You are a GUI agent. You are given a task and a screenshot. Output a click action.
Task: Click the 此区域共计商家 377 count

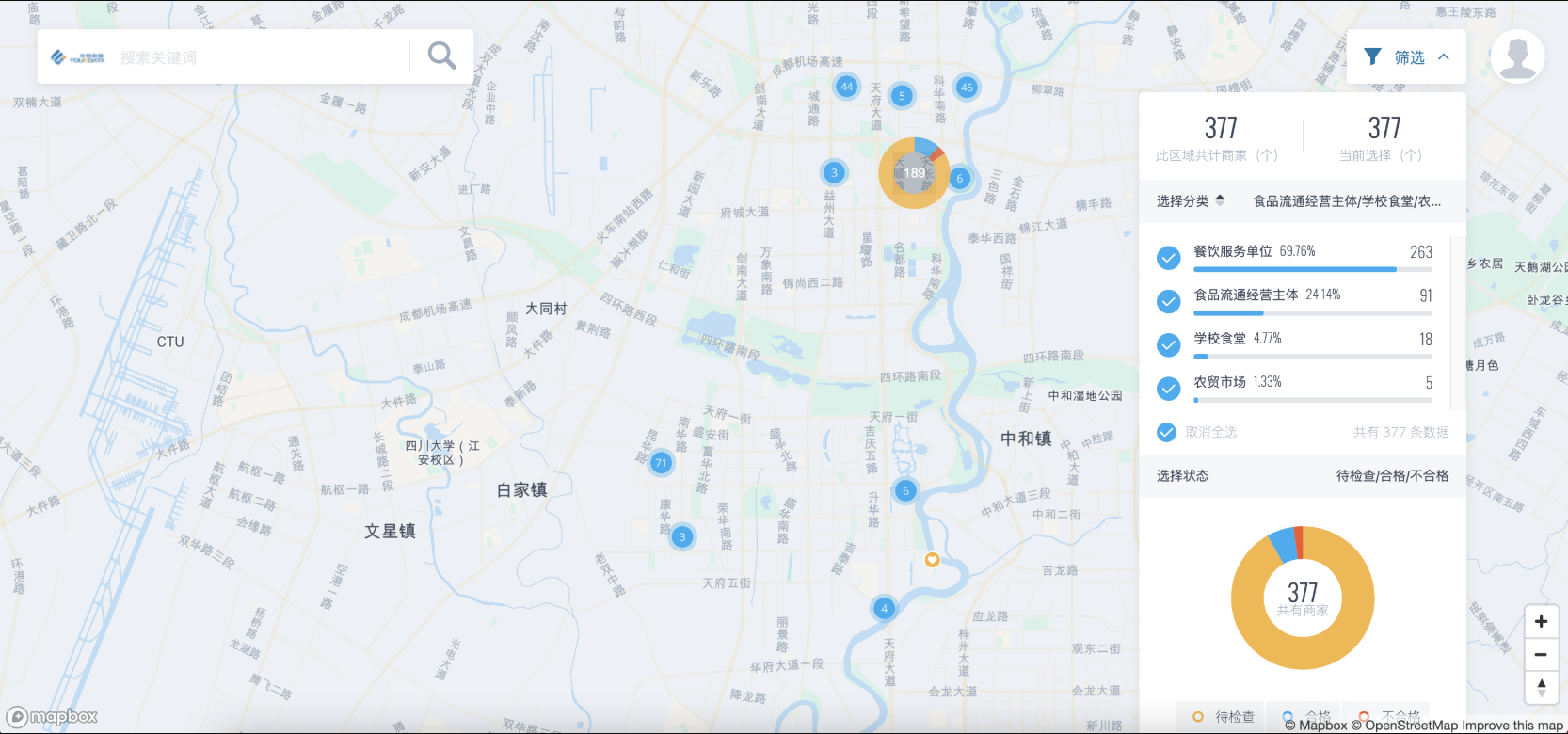pyautogui.click(x=1221, y=128)
